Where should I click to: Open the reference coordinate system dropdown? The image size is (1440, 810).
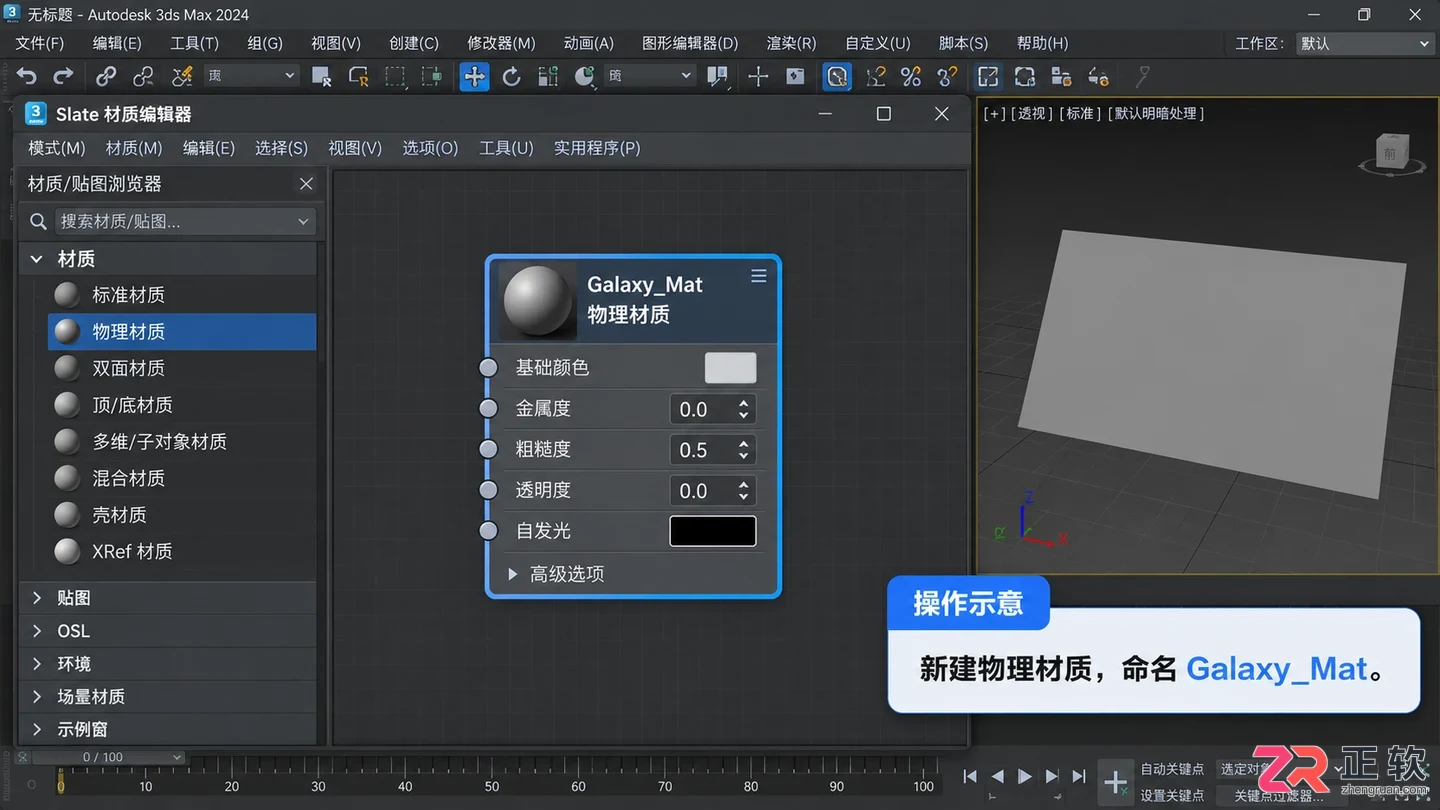click(x=649, y=76)
